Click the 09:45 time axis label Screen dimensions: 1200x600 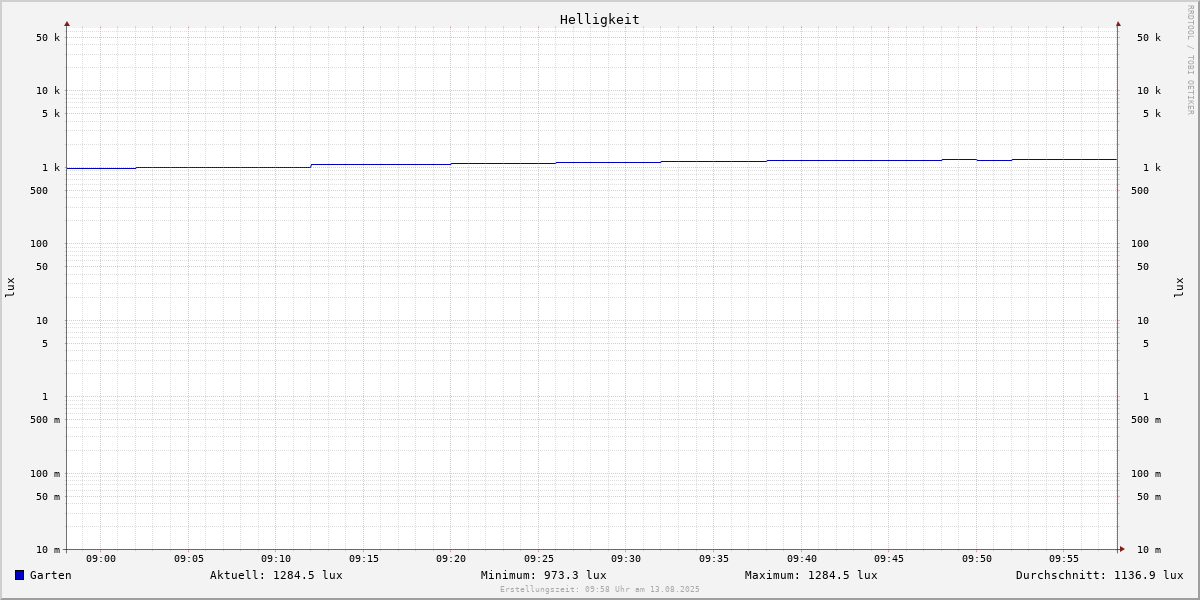point(889,559)
